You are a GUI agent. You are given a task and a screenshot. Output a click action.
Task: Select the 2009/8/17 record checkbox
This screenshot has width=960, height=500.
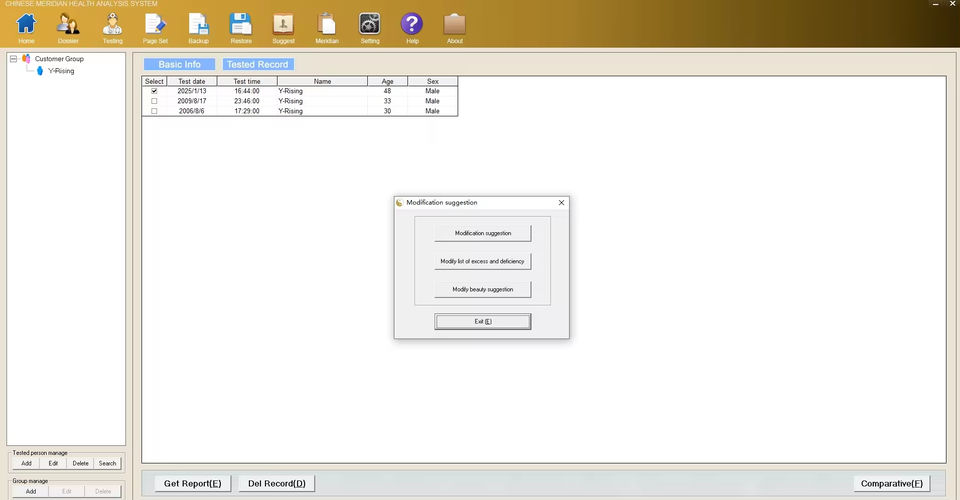(x=154, y=101)
